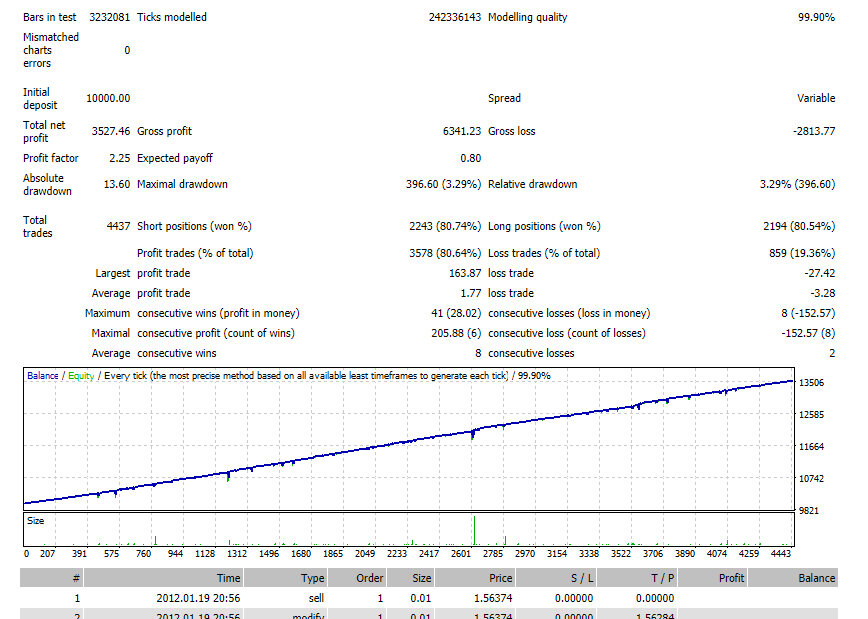
Task: Click the 13506 axis label on chart
Action: (812, 383)
